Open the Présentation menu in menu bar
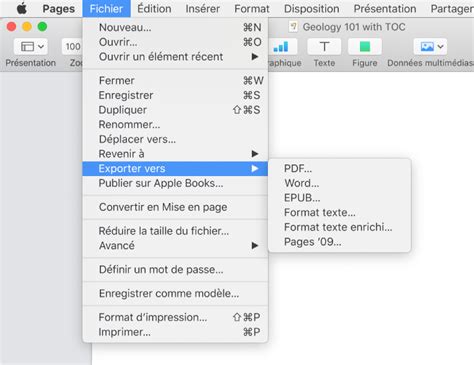 click(x=385, y=9)
